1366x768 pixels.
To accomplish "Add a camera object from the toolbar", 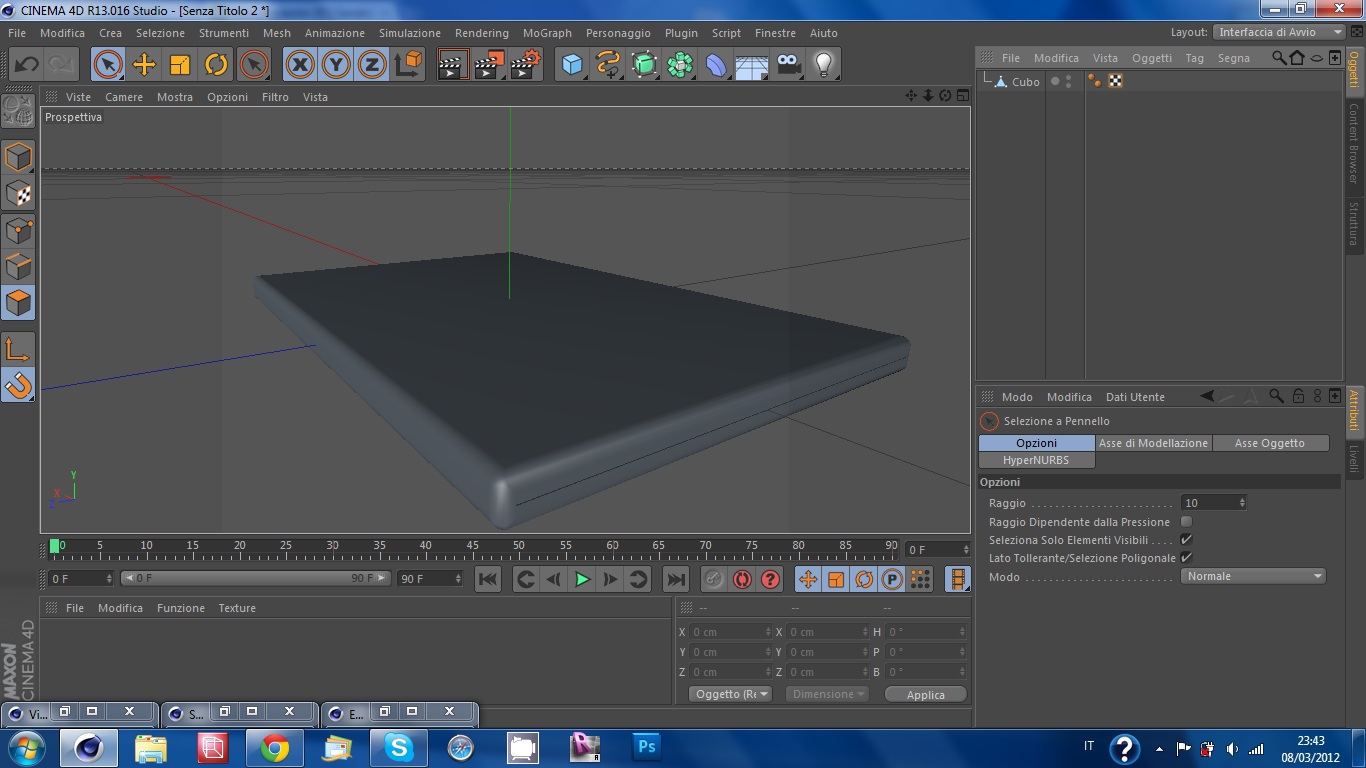I will 789,65.
